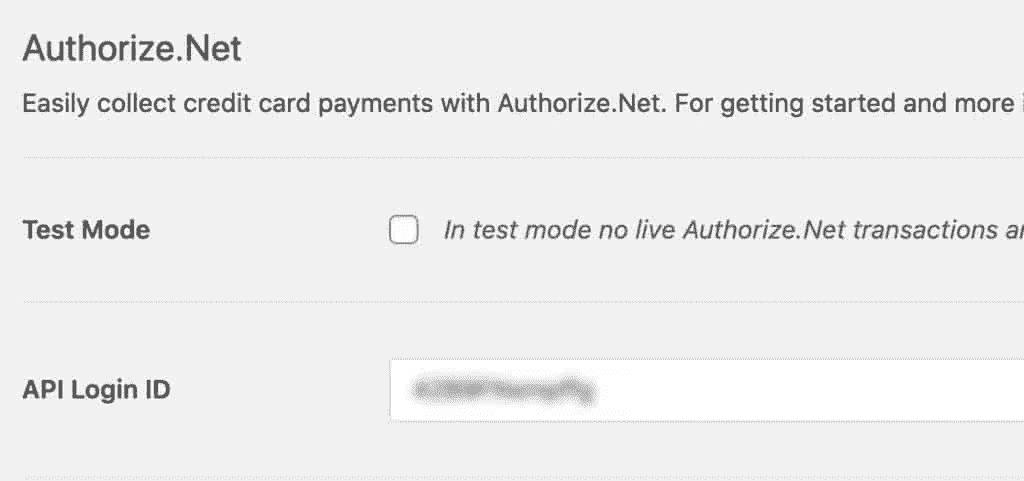1024x481 pixels.
Task: Click the divider line above API Login ID
Action: point(523,302)
